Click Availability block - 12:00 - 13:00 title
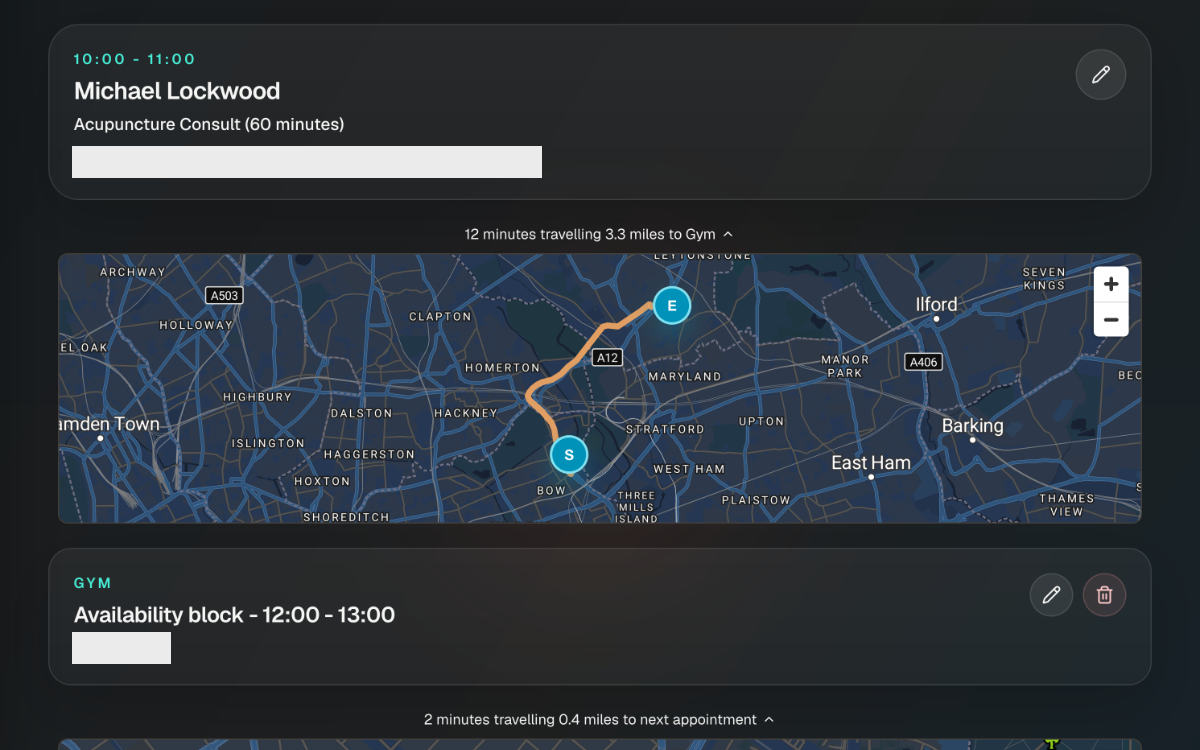1200x750 pixels. [x=234, y=614]
